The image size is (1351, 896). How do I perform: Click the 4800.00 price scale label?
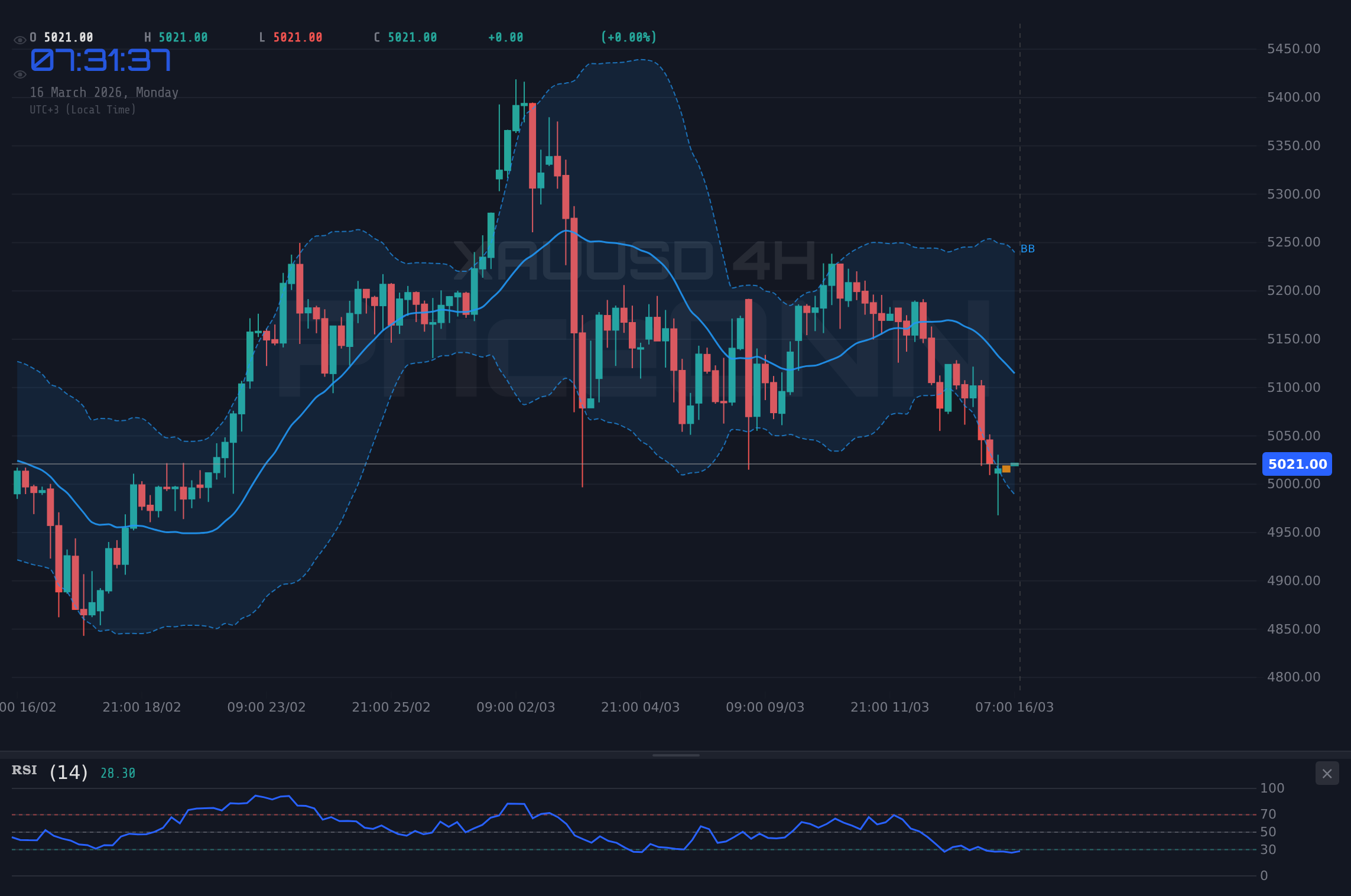pyautogui.click(x=1293, y=677)
